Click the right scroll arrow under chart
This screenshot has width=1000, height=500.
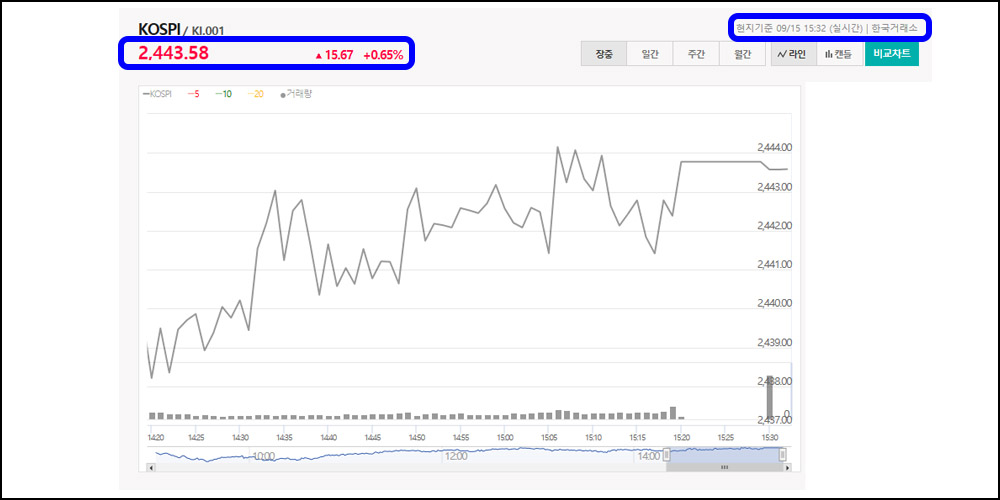(x=788, y=467)
